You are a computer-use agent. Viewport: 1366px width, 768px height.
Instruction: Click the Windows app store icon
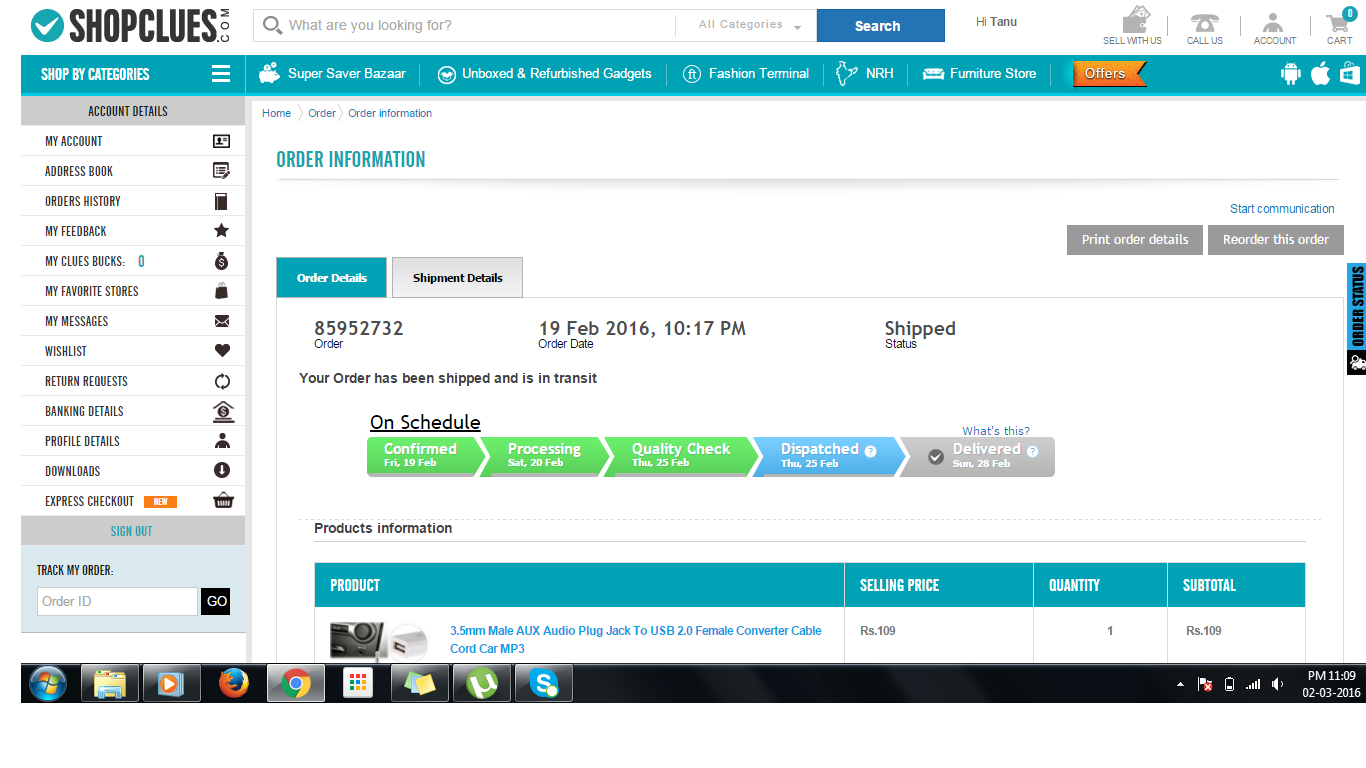point(1350,73)
